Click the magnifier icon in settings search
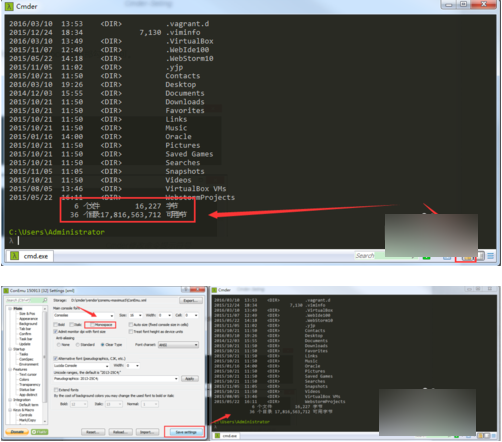This screenshot has height=442, width=502. click(x=45, y=300)
